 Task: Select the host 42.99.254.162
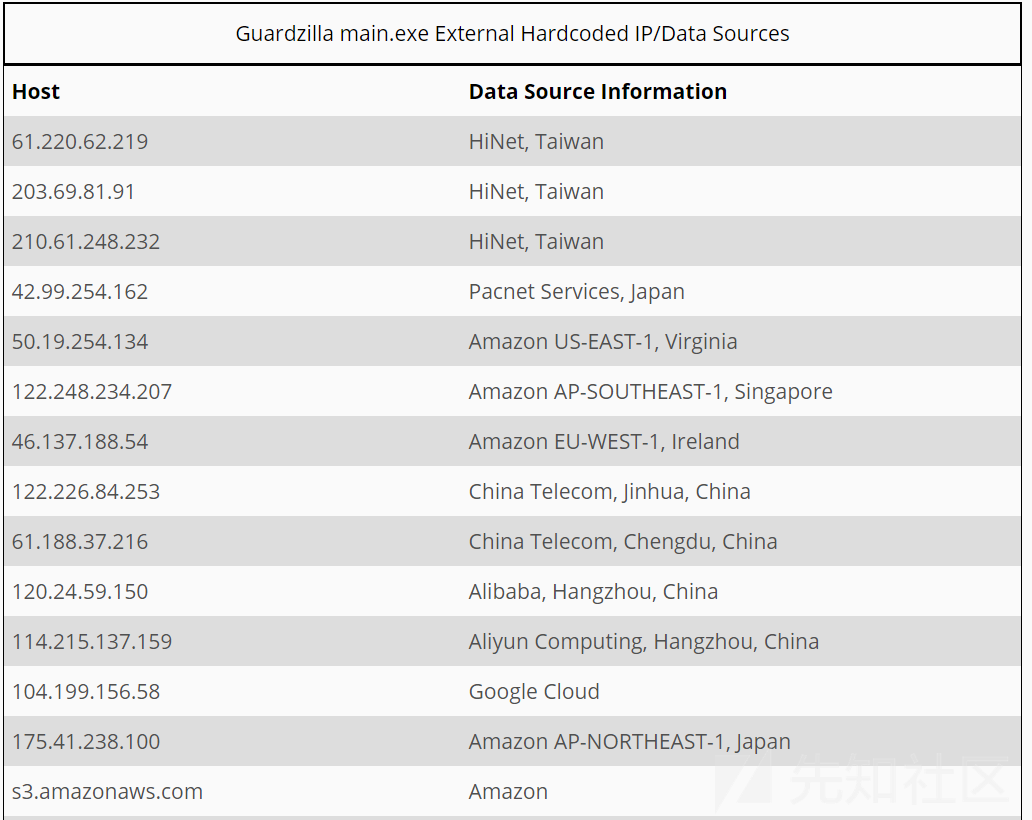point(80,292)
